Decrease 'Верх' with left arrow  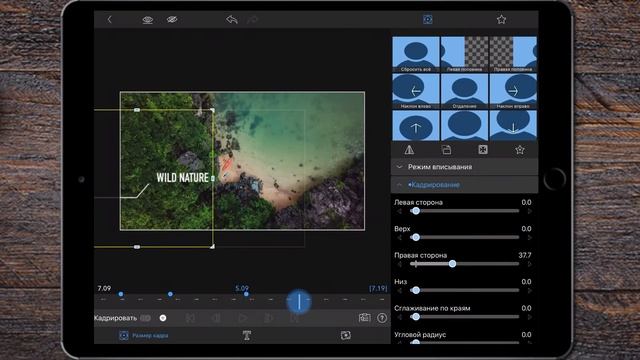[400, 238]
